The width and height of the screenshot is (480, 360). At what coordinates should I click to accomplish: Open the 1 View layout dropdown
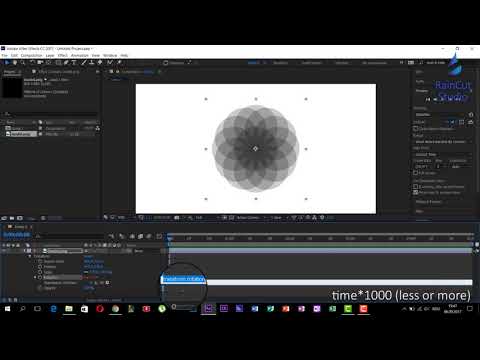pos(278,218)
